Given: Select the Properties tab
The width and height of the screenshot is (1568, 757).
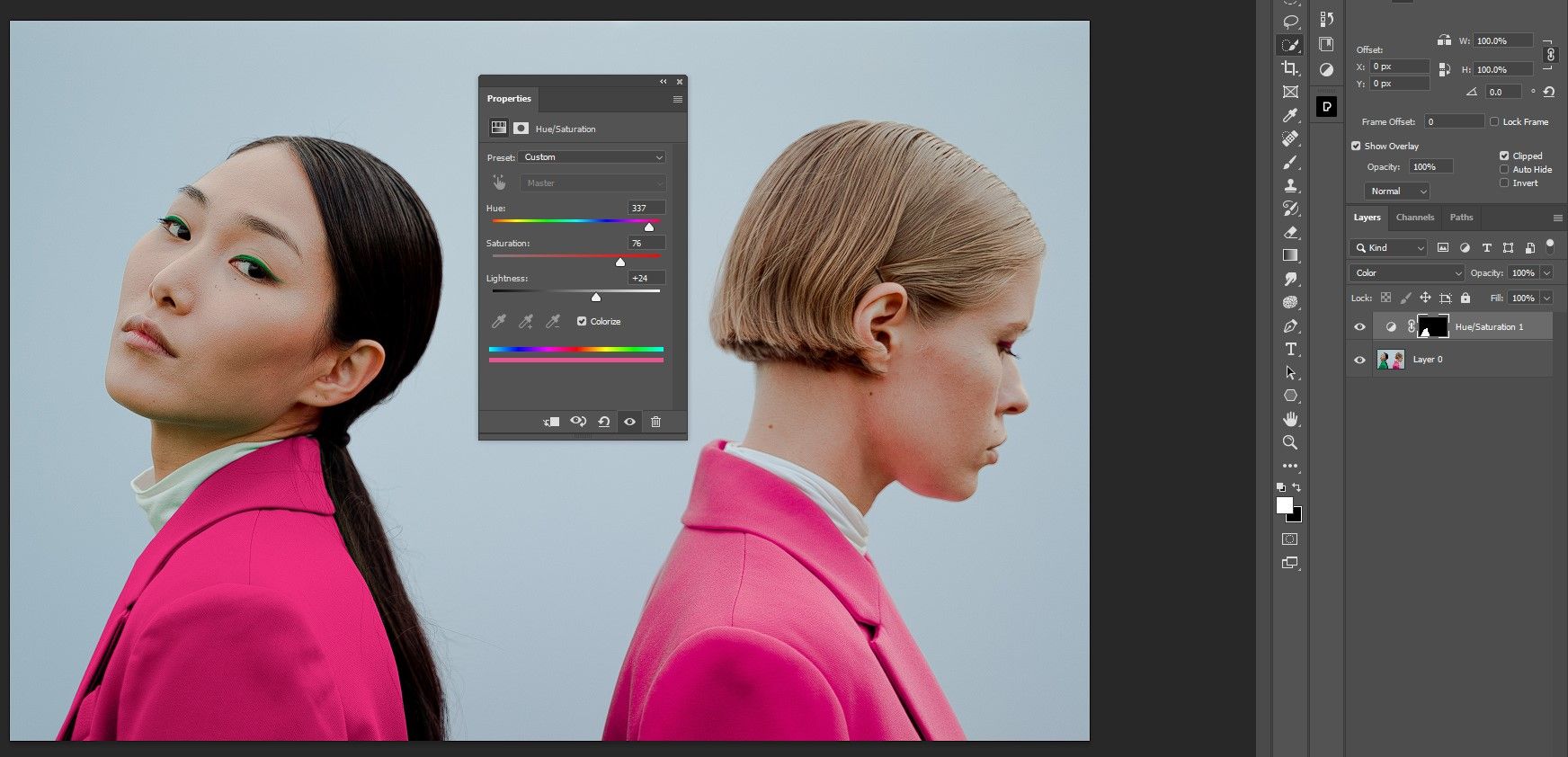Looking at the screenshot, I should [509, 99].
